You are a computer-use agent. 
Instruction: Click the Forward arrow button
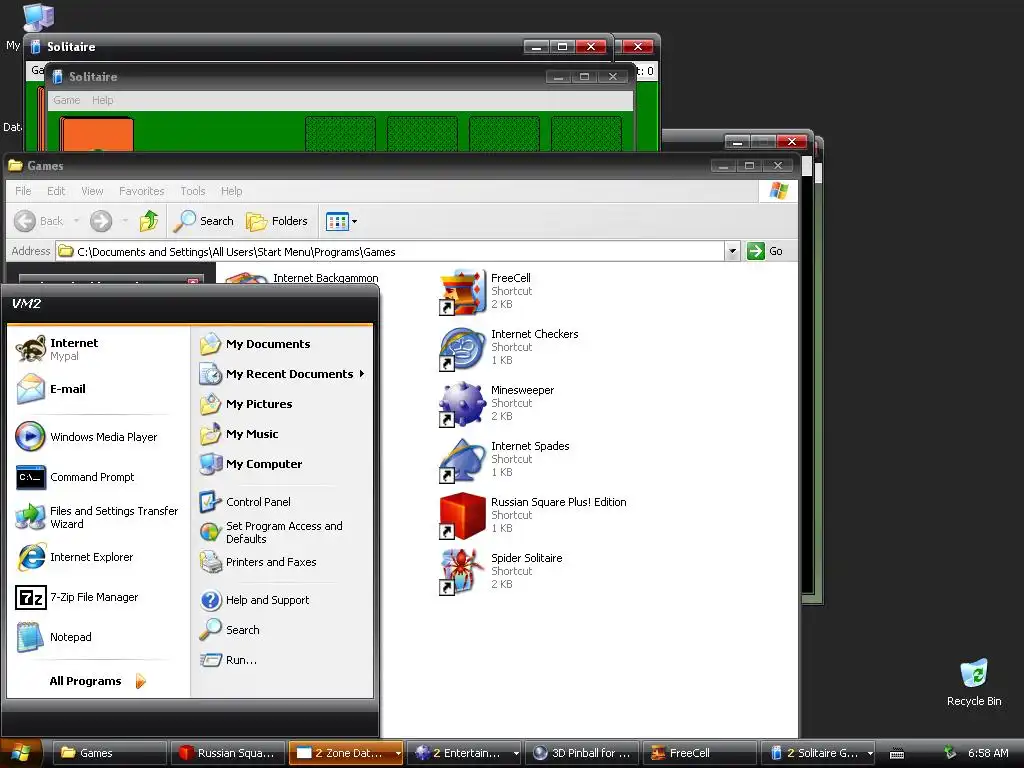[101, 221]
